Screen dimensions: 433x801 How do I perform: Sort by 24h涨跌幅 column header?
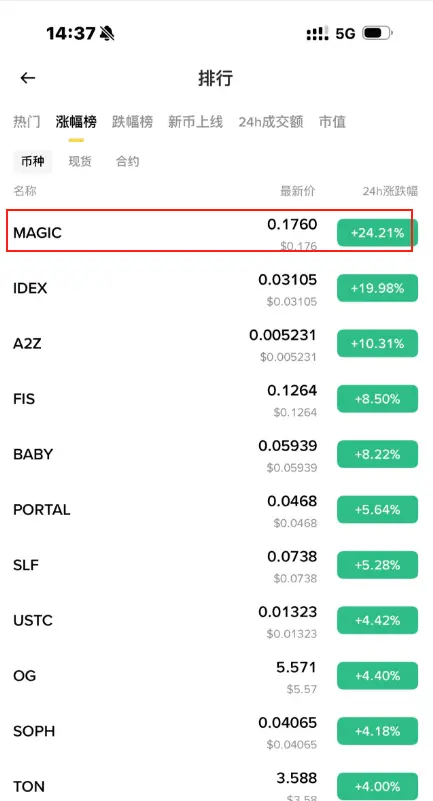click(x=390, y=192)
